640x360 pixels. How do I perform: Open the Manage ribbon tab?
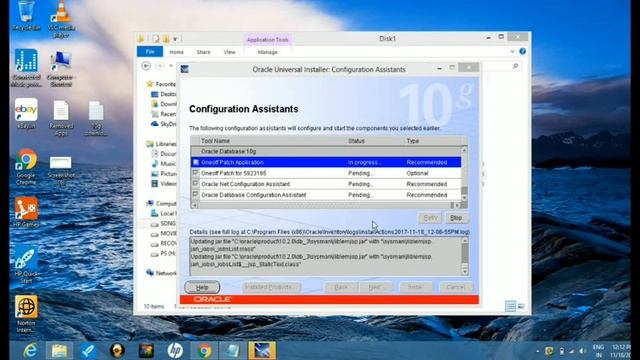(268, 52)
